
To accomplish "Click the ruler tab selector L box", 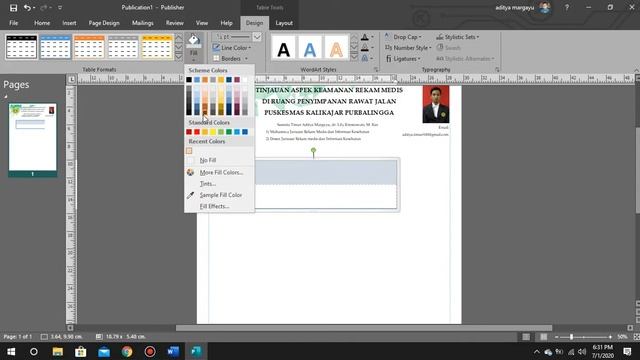I will pyautogui.click(x=71, y=79).
